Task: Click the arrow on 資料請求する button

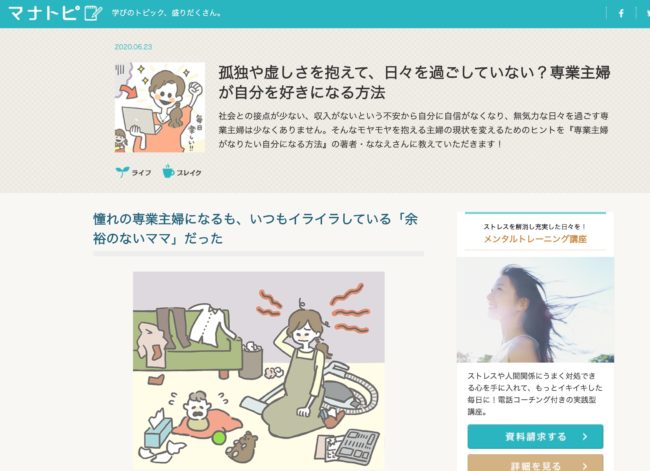Action: click(x=585, y=437)
